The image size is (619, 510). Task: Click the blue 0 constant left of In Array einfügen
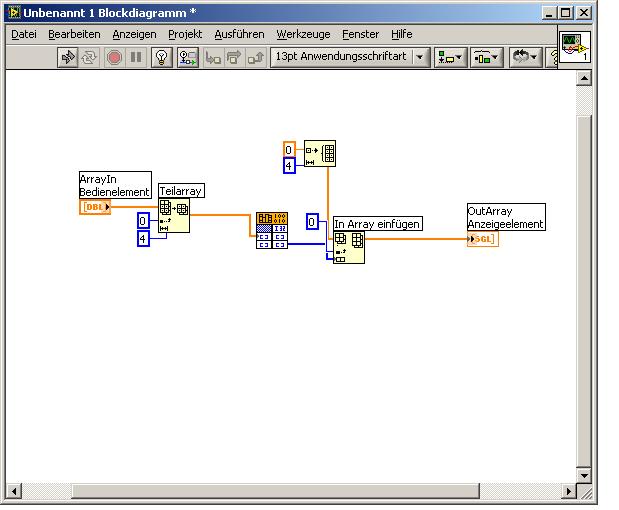tap(312, 222)
